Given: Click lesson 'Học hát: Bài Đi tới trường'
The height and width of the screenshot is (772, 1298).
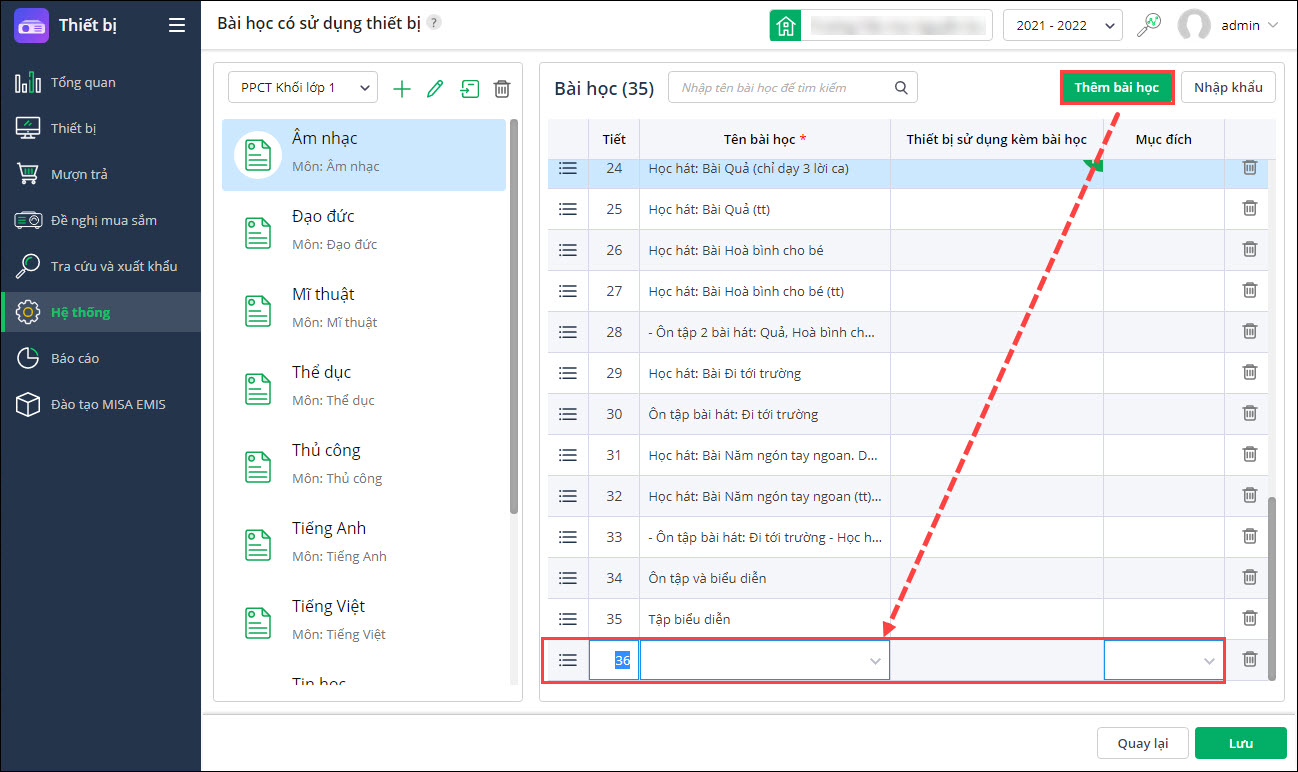Looking at the screenshot, I should point(725,373).
